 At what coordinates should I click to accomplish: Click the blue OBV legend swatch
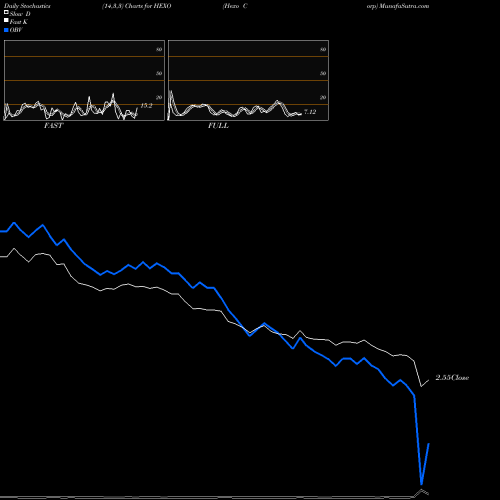click(x=6, y=30)
